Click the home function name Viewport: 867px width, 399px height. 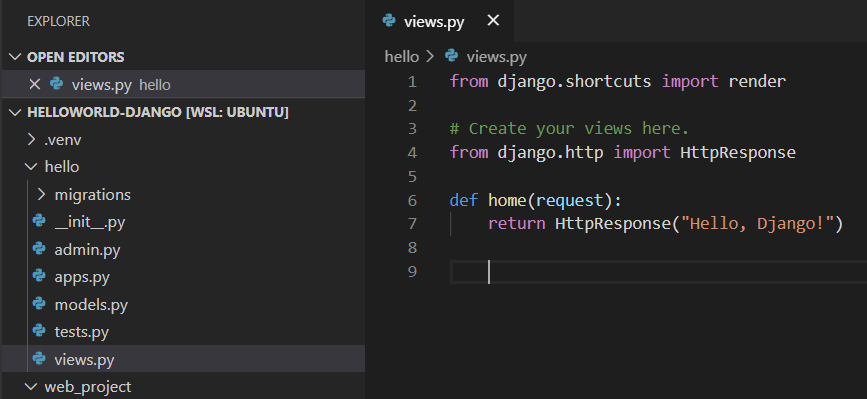coord(507,200)
